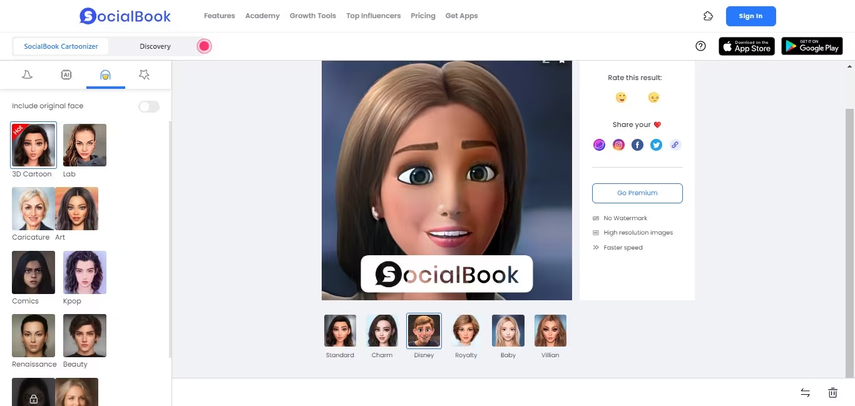Open the help question mark icon
The width and height of the screenshot is (855, 406).
tap(701, 46)
